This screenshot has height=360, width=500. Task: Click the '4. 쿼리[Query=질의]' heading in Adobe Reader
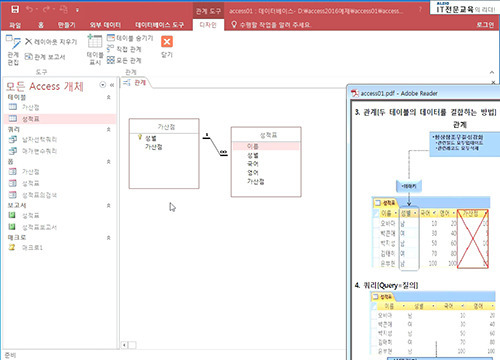tap(386, 285)
